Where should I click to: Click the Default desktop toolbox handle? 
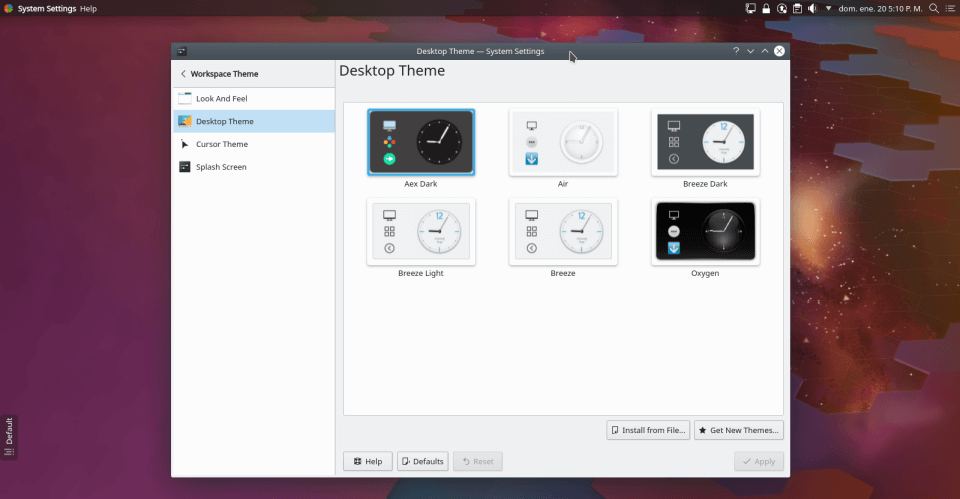coord(9,437)
